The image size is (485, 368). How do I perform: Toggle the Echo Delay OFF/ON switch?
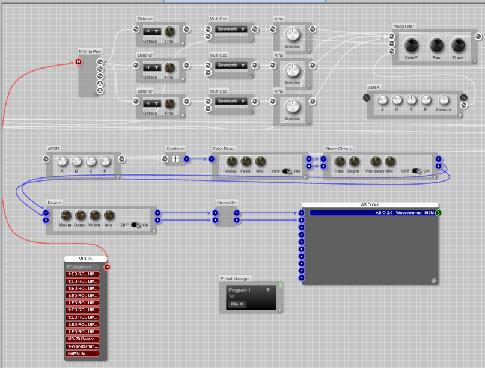point(287,171)
